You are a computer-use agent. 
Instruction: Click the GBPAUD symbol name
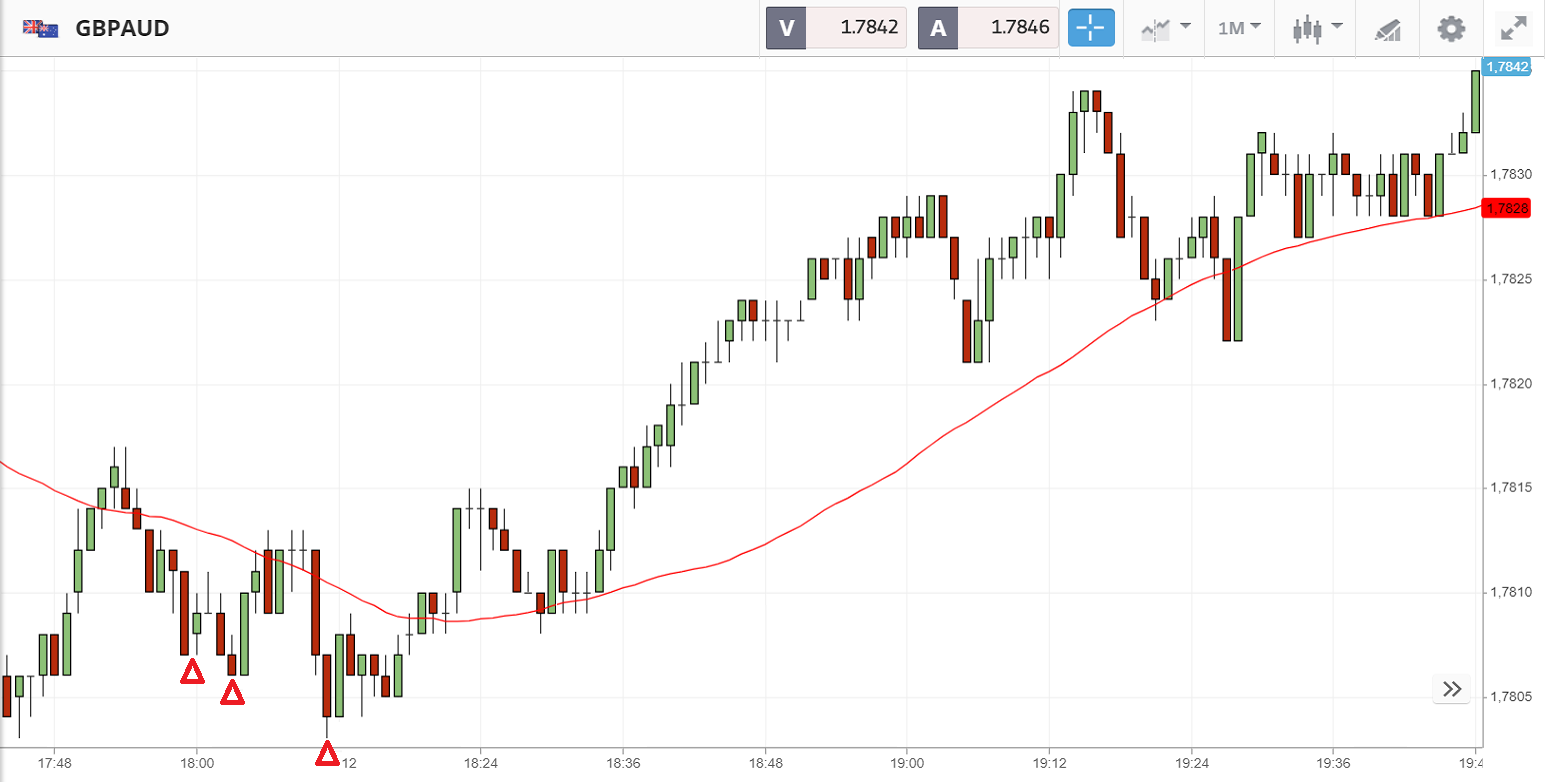(122, 28)
